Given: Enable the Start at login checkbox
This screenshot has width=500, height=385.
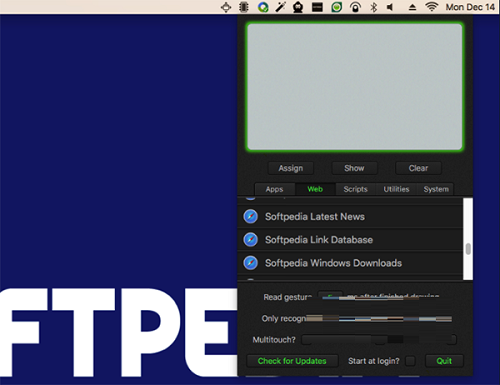Looking at the screenshot, I should coord(410,361).
